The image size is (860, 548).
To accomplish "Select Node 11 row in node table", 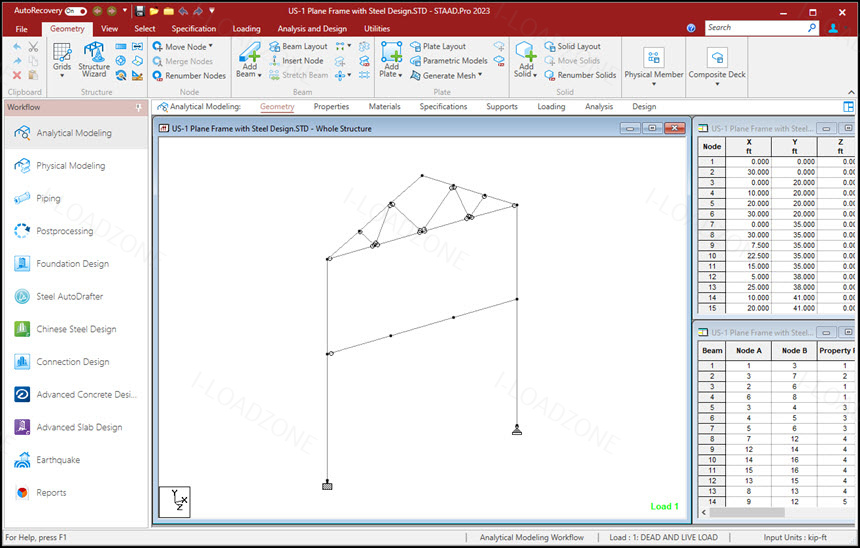I will (x=776, y=266).
